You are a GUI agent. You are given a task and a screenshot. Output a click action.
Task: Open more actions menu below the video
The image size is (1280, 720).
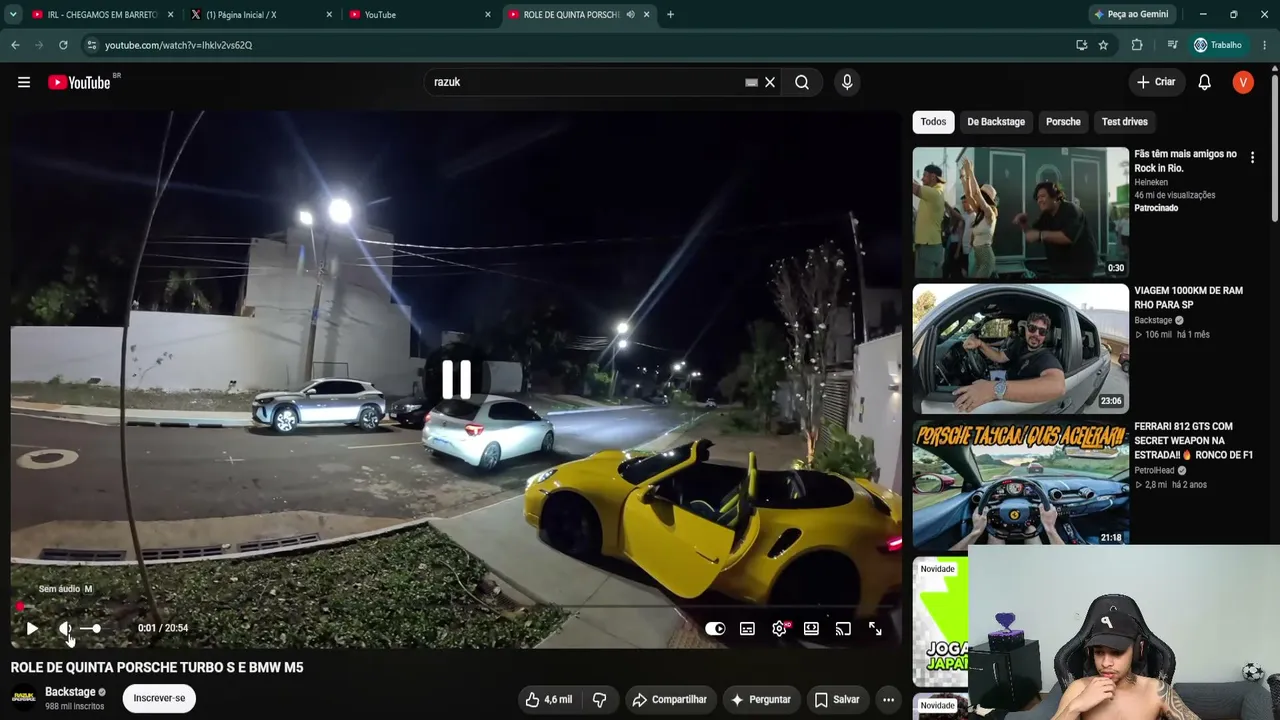(888, 700)
